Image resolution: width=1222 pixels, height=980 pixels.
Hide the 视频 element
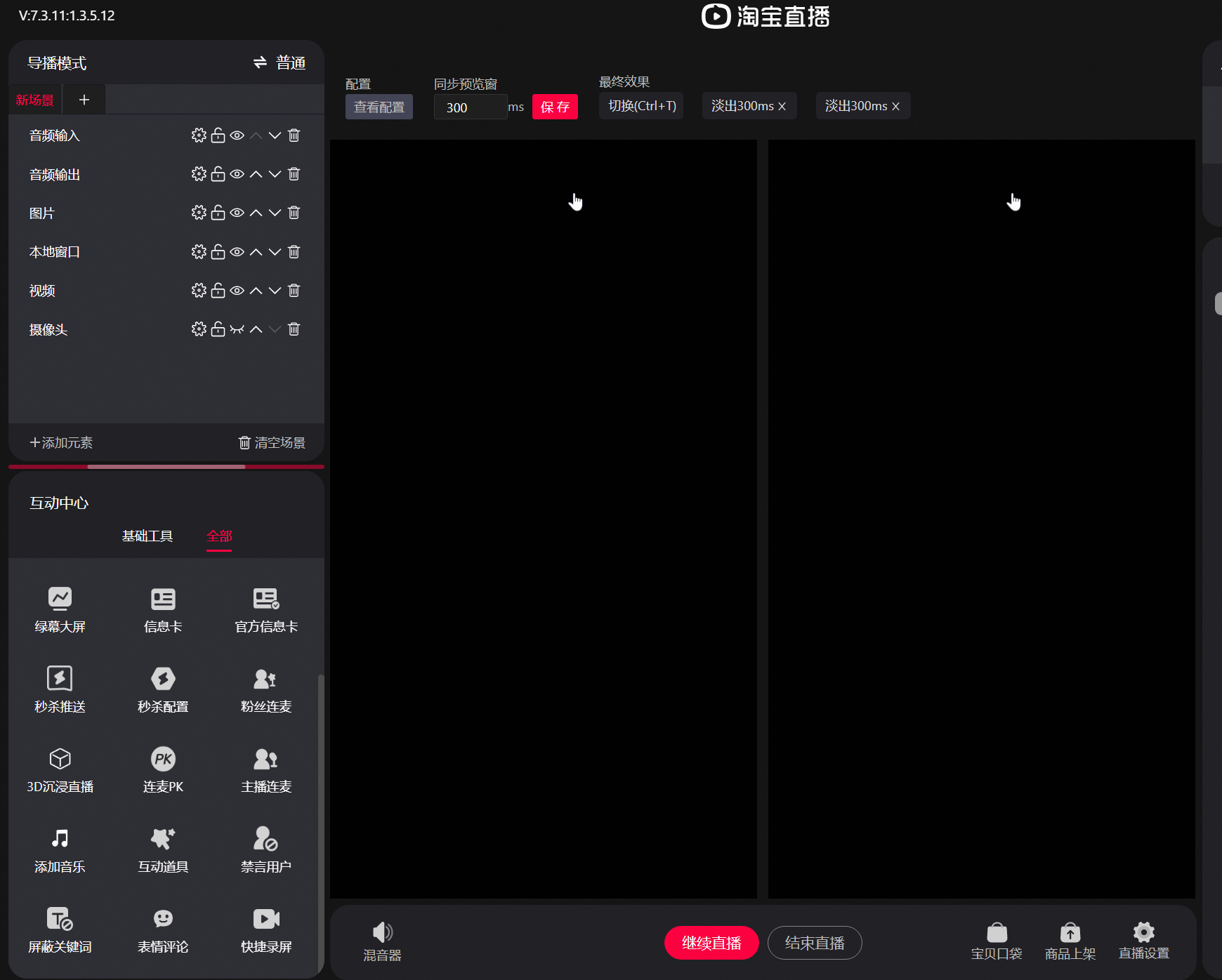[x=237, y=290]
